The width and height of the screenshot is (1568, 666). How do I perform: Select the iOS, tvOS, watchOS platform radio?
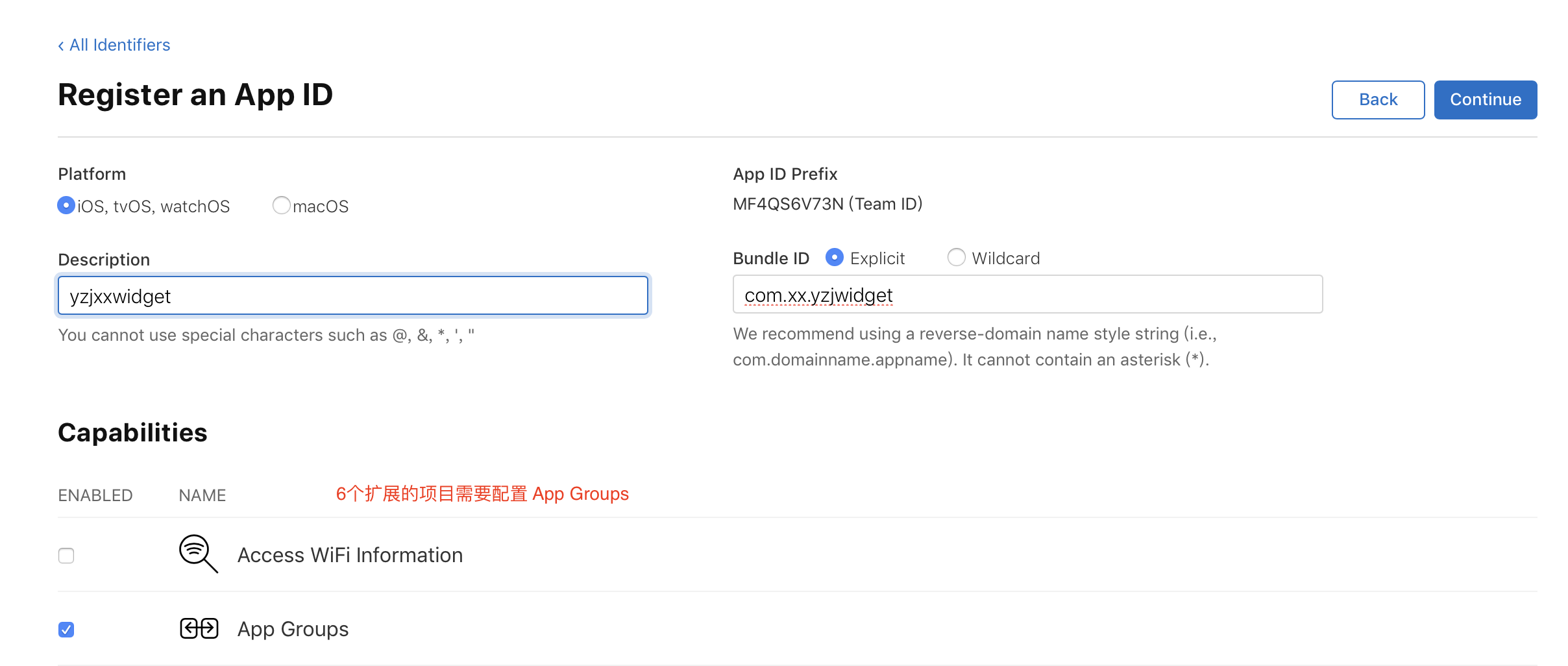click(x=66, y=206)
